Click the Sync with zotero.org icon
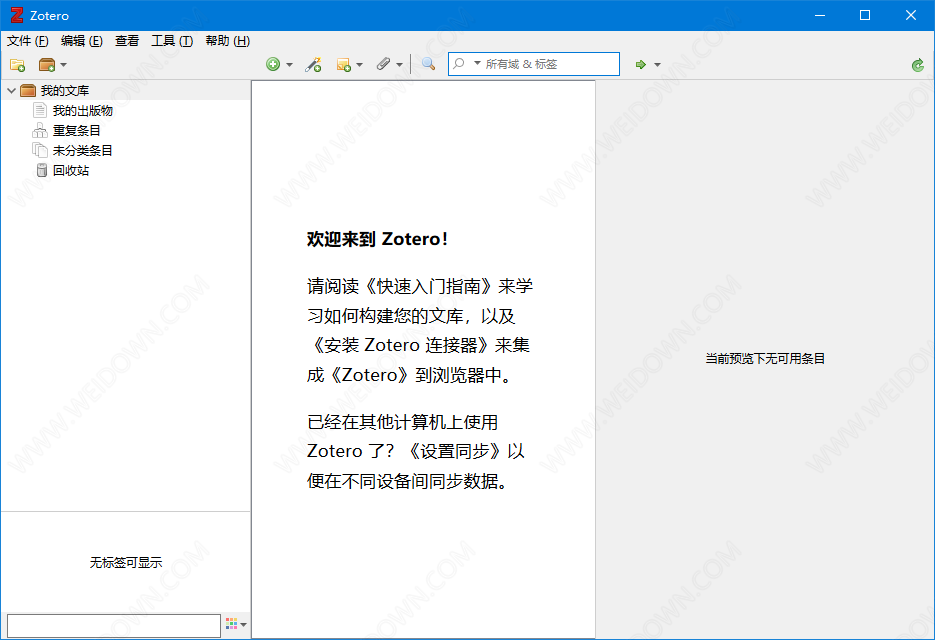 [x=918, y=65]
